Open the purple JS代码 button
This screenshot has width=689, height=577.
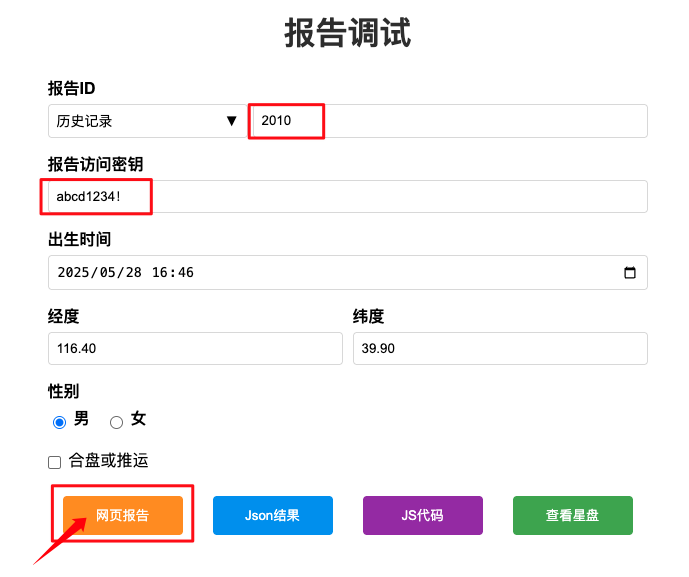pos(422,516)
